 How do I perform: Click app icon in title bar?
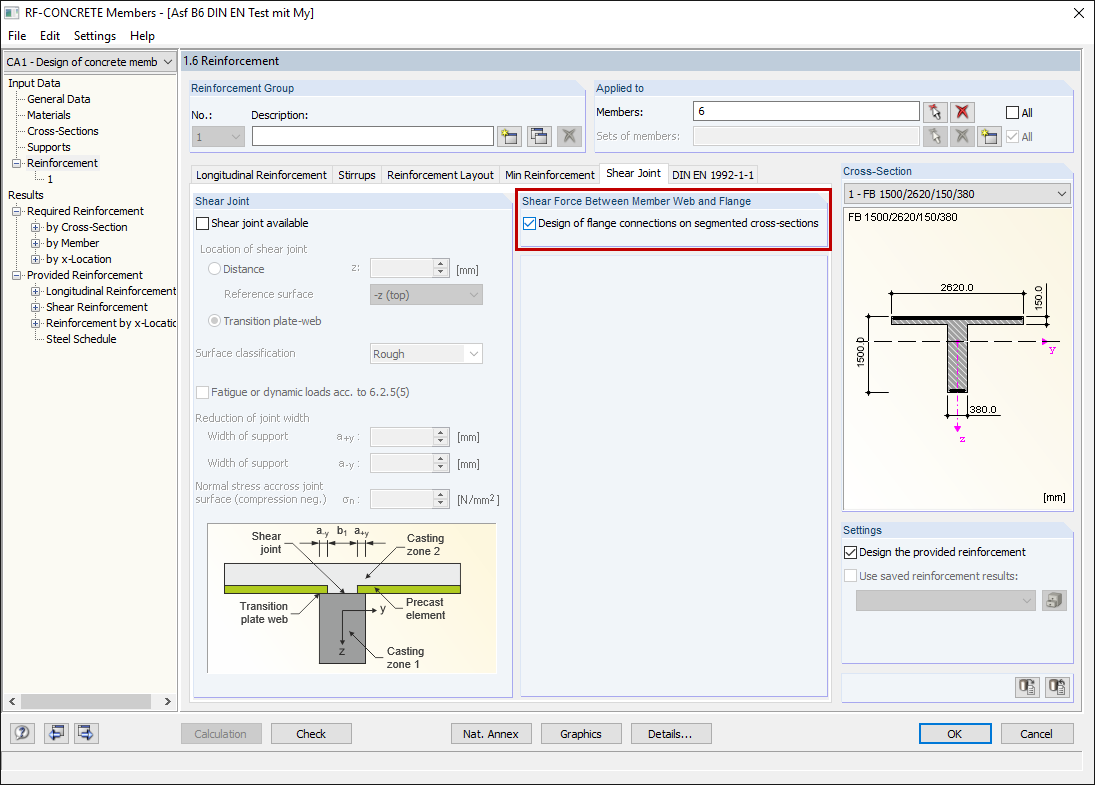12,13
